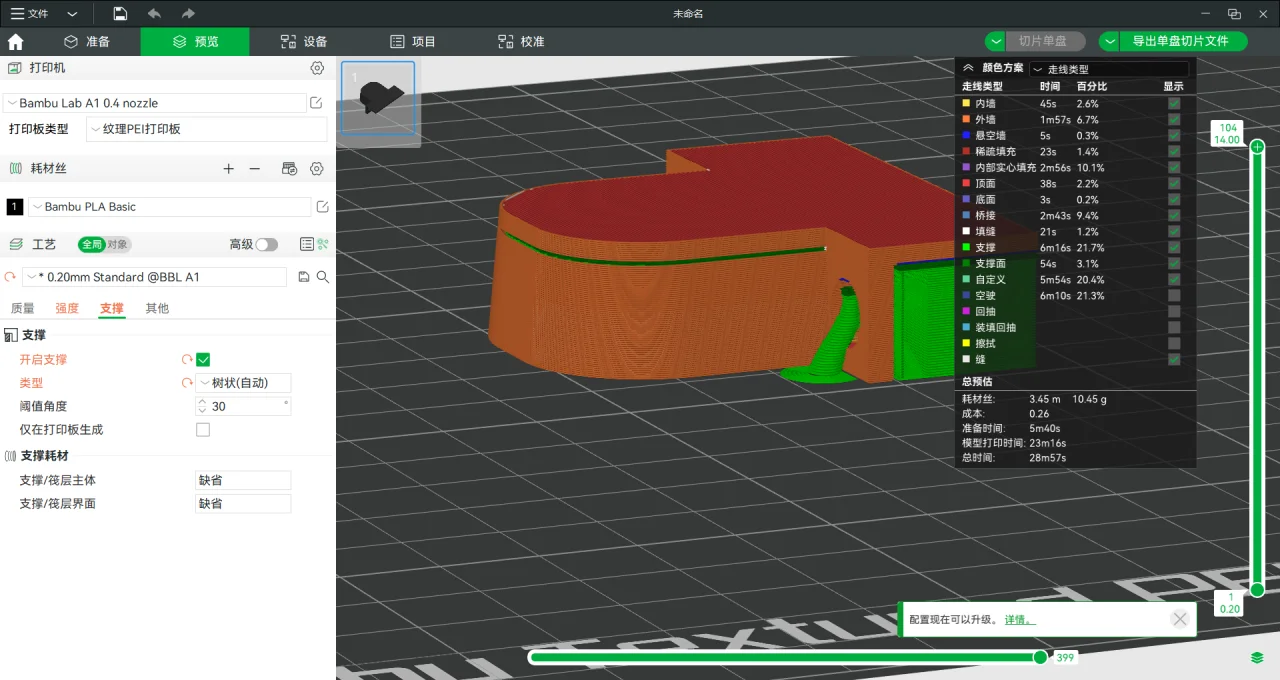Enable the 仅在打印板生成 checkbox
1280x680 pixels.
203,430
